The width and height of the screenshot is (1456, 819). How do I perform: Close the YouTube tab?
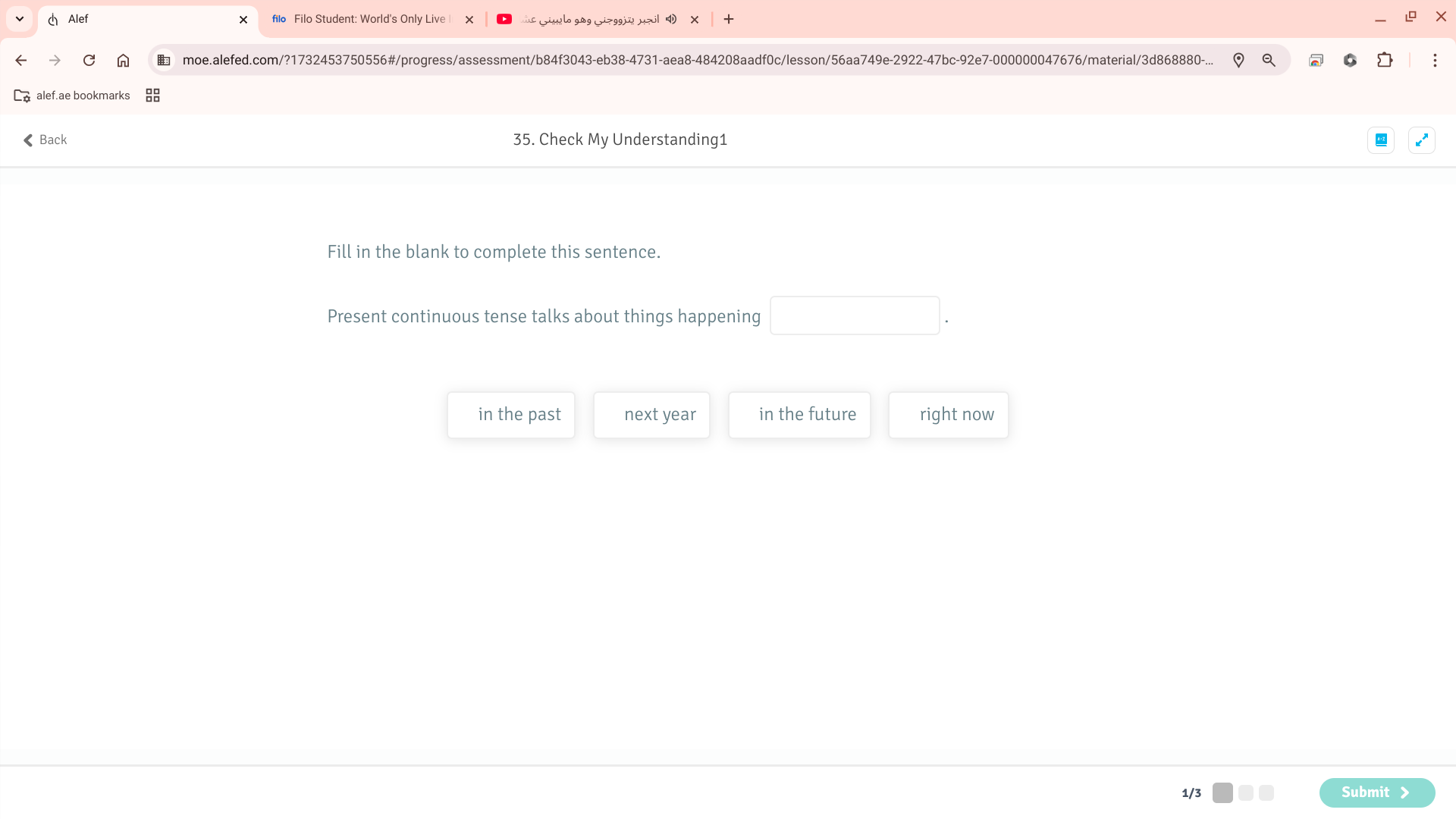click(x=695, y=20)
